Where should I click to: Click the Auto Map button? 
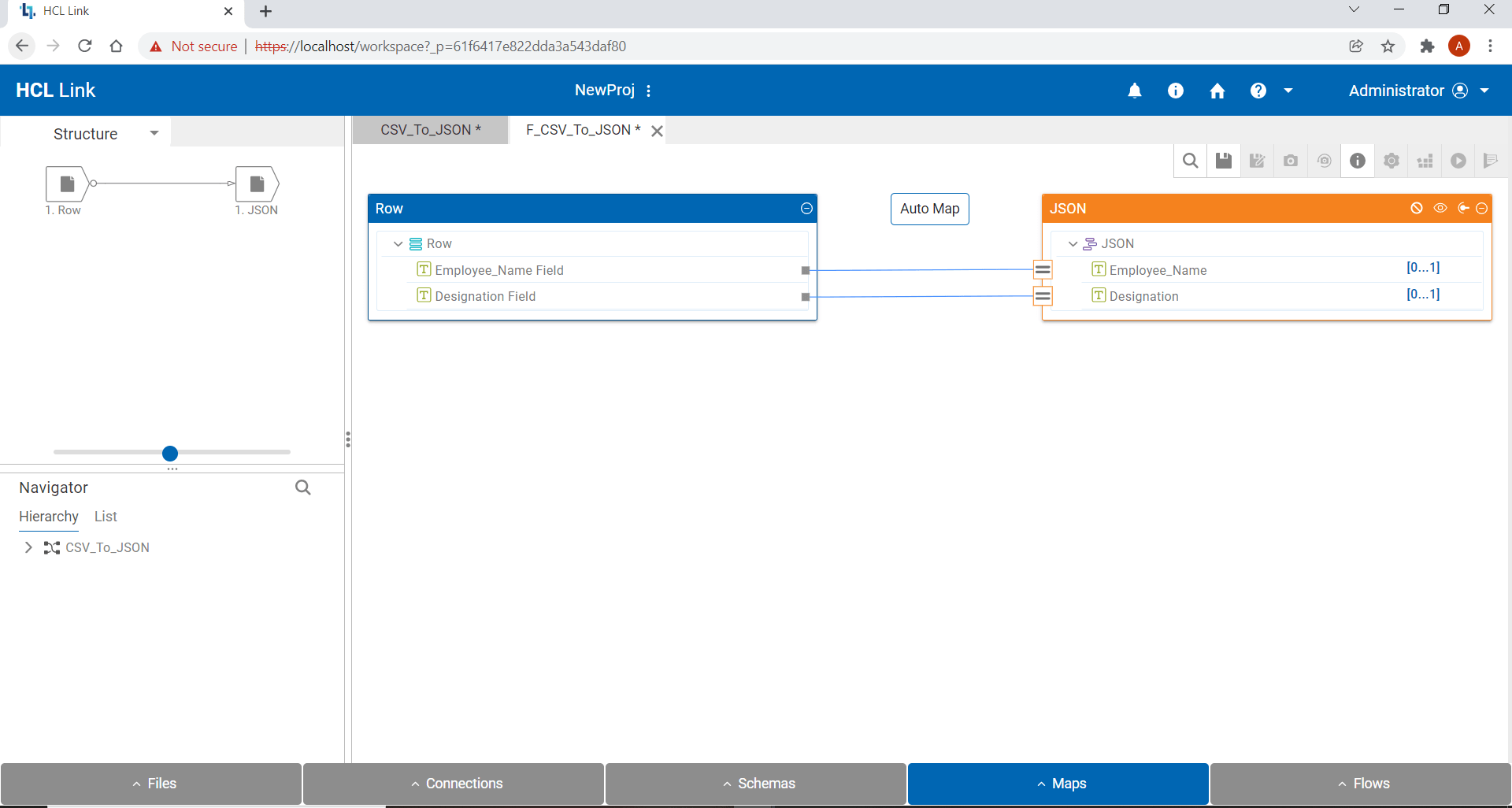pos(929,209)
